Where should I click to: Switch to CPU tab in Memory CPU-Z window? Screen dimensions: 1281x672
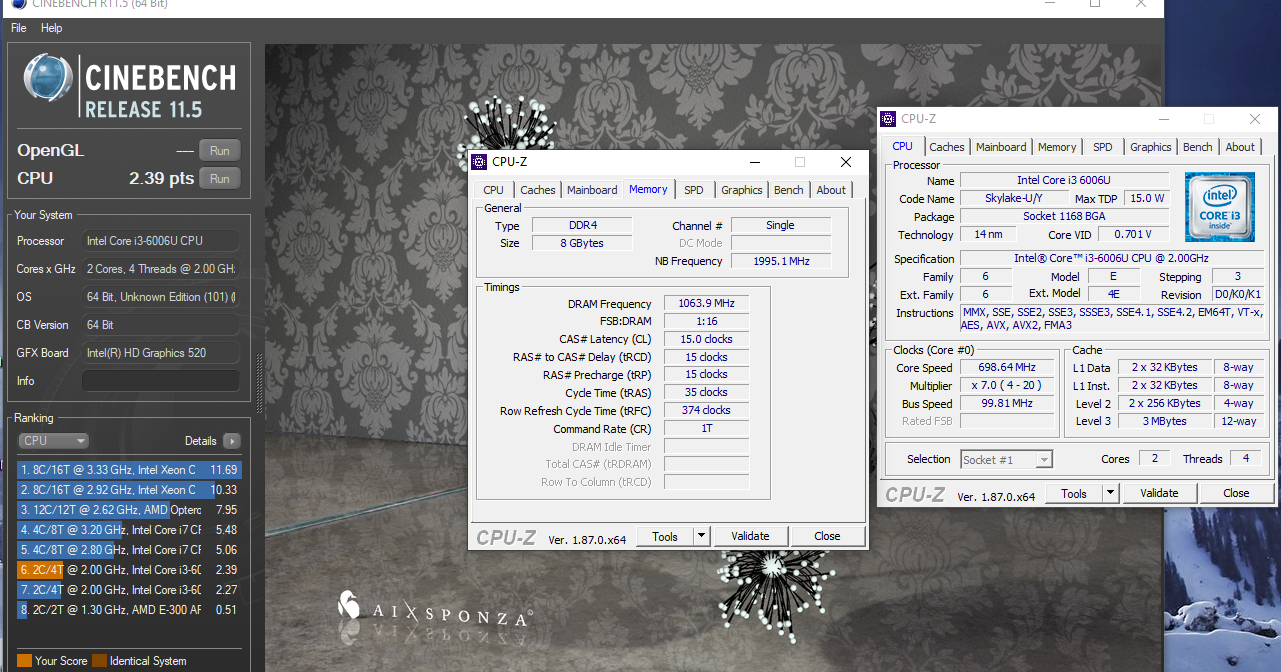tap(493, 190)
